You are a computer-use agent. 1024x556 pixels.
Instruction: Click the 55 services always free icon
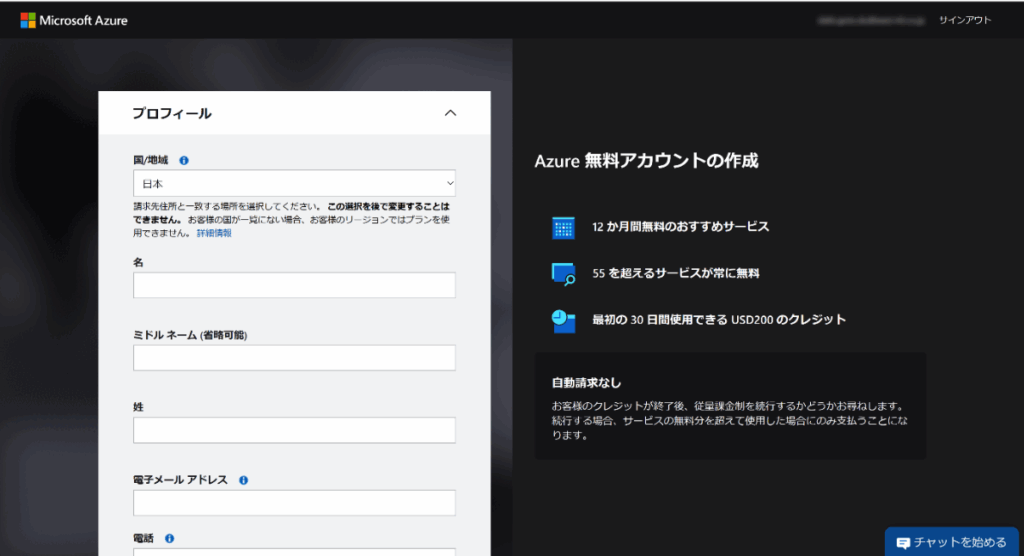click(564, 273)
